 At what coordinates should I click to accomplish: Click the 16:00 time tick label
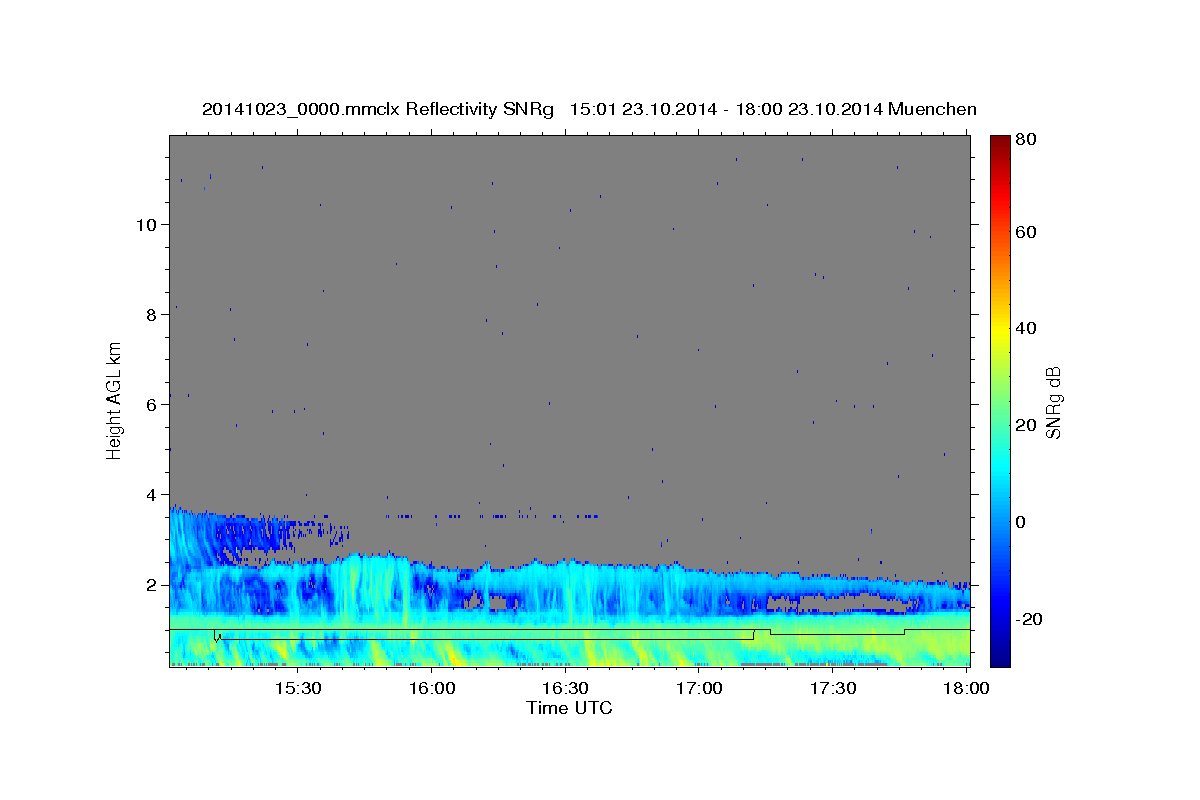(x=432, y=689)
